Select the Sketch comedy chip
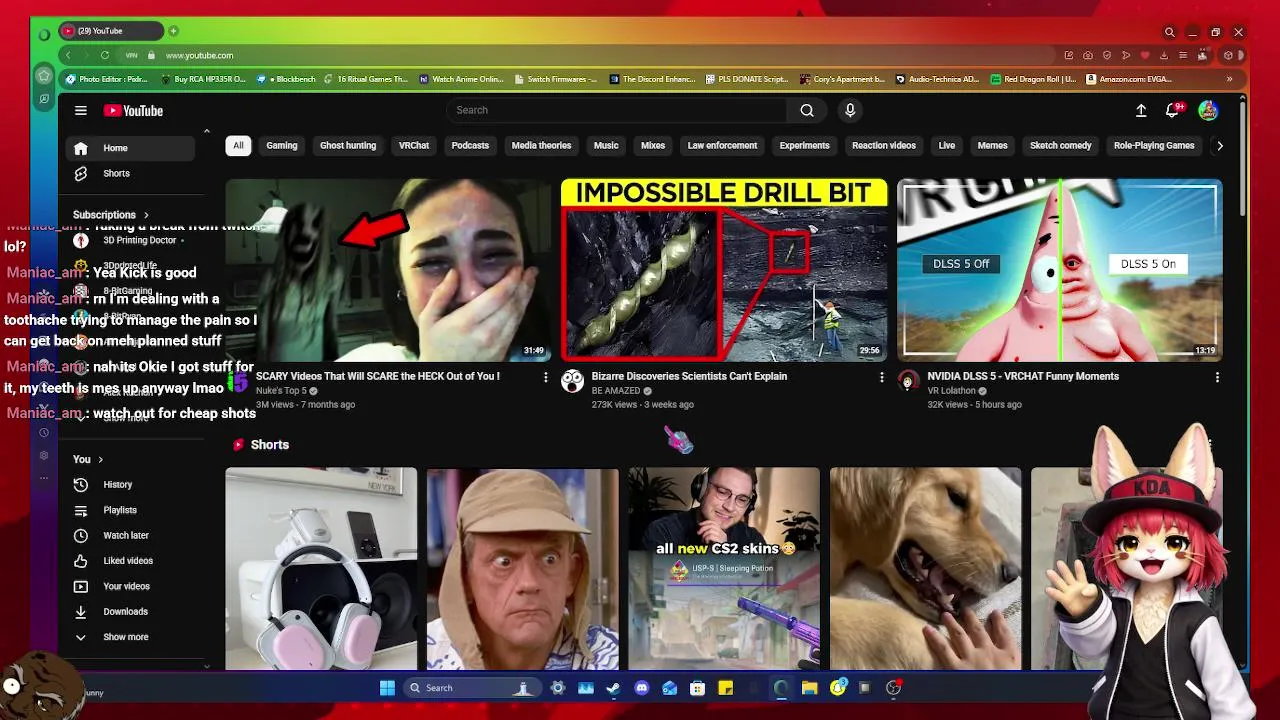 click(x=1061, y=146)
